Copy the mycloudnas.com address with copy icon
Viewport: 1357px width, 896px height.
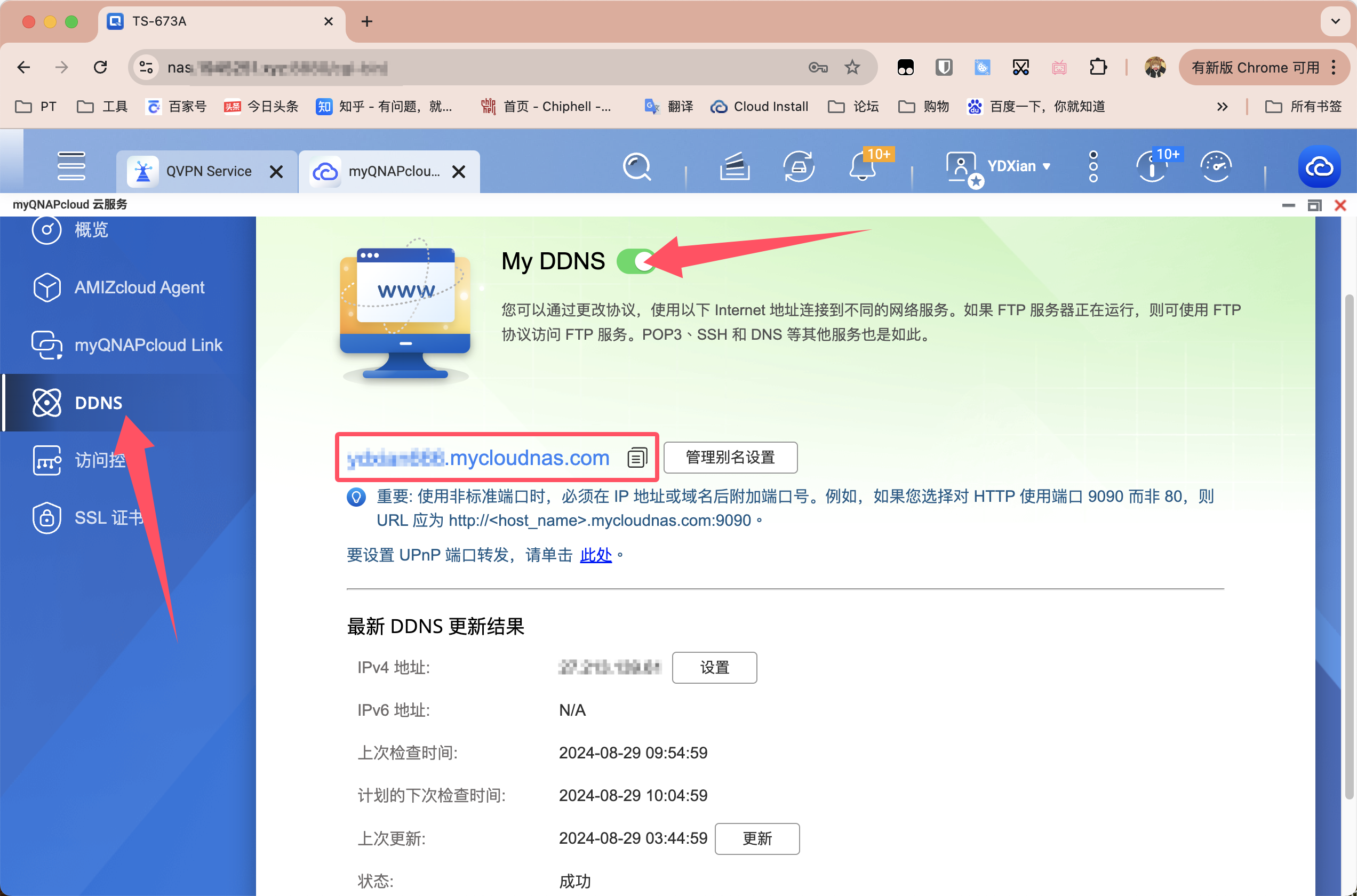[x=637, y=458]
